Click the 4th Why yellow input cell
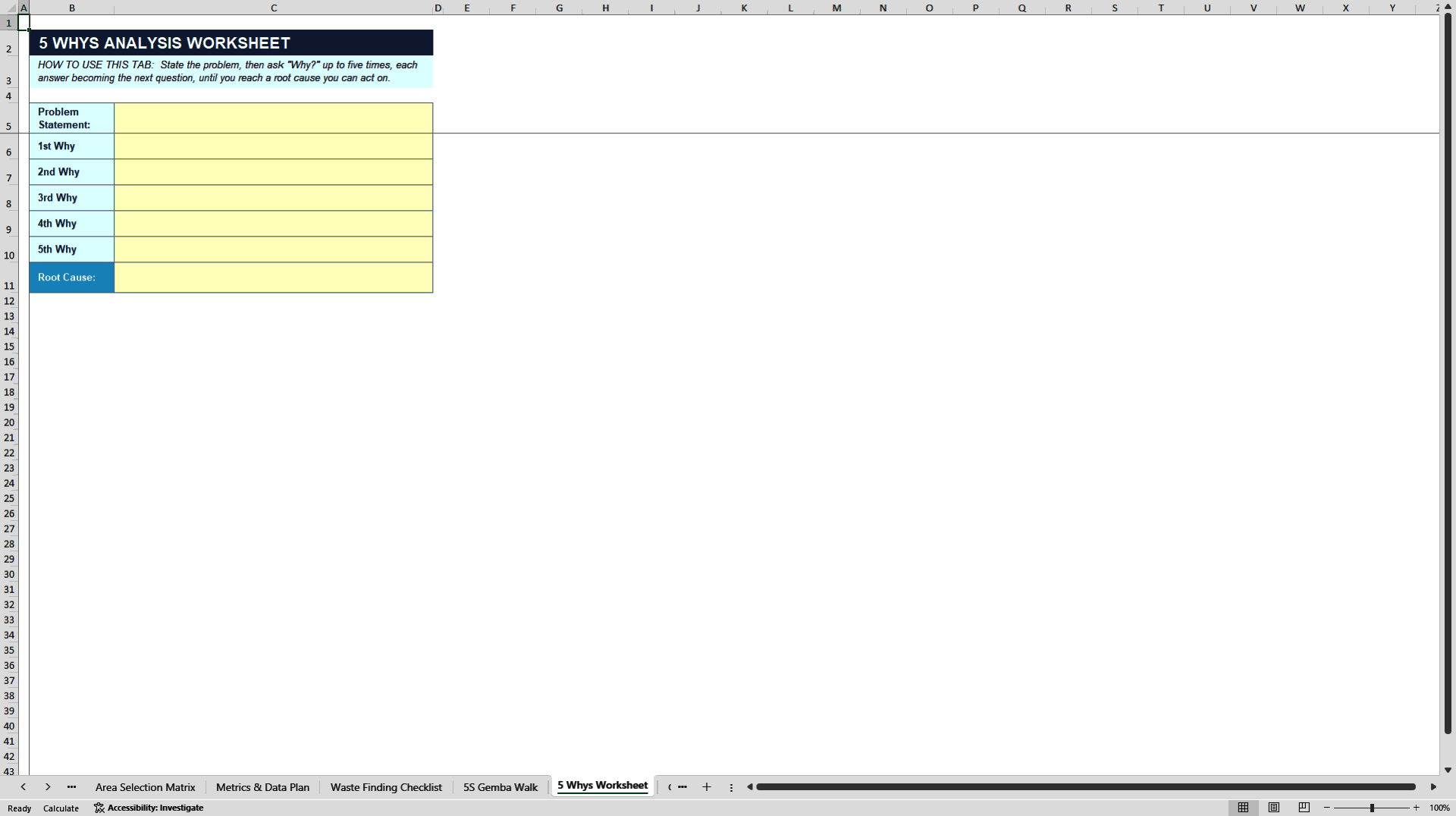Screen dimensions: 1456x816 click(274, 224)
